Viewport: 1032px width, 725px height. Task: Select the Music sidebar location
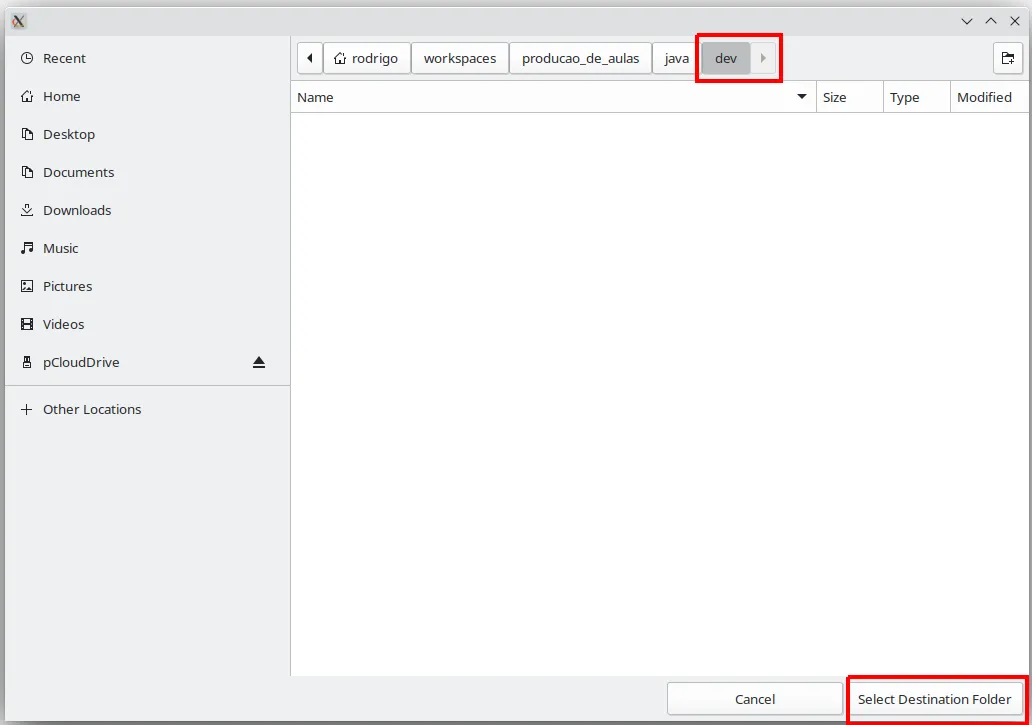click(147, 248)
